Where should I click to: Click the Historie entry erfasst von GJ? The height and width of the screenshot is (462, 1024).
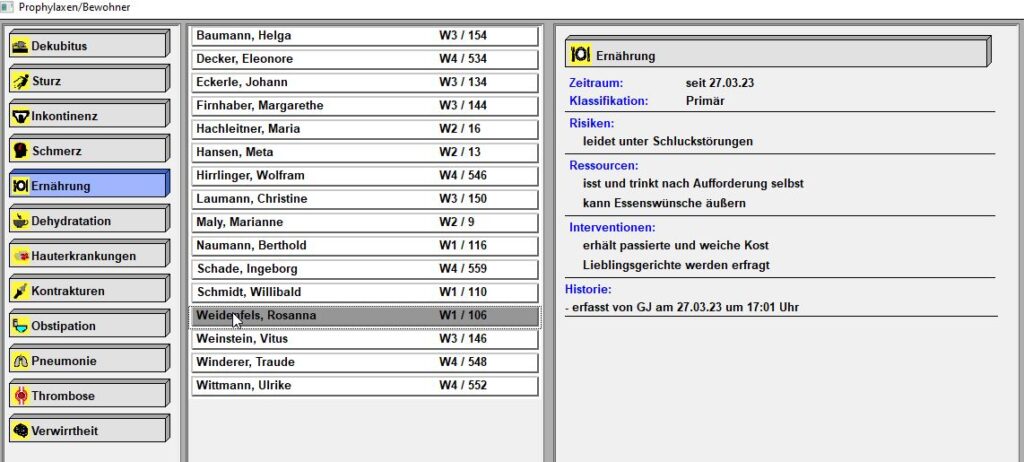click(x=682, y=307)
